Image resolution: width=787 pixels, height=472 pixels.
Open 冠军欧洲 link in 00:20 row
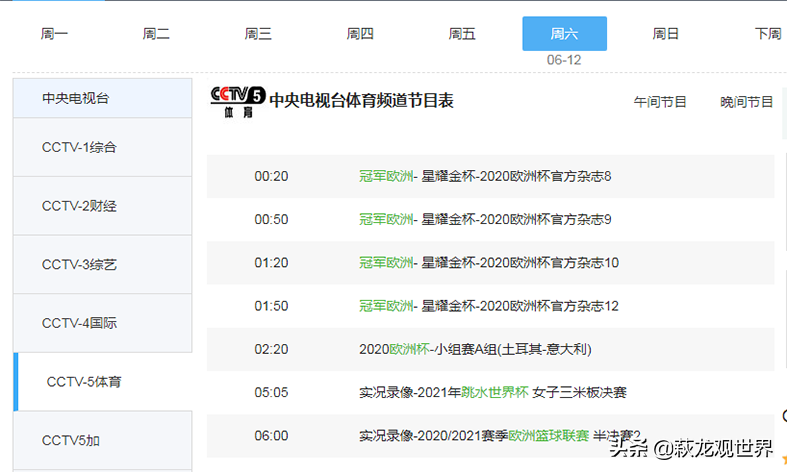[386, 176]
